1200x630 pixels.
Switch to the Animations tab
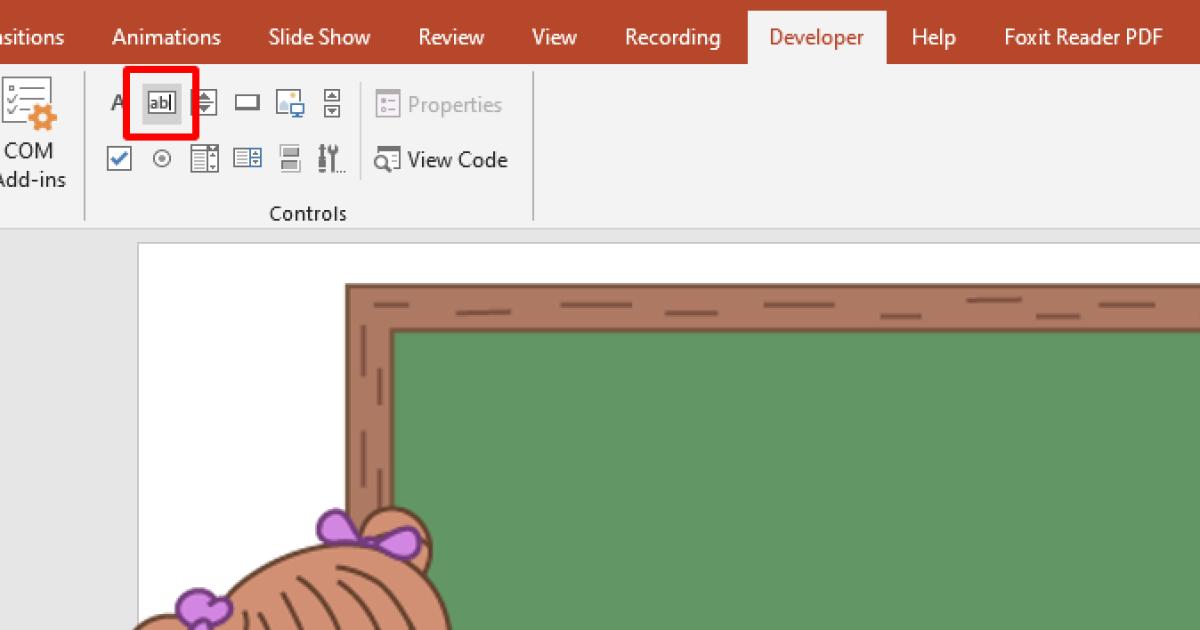(165, 36)
